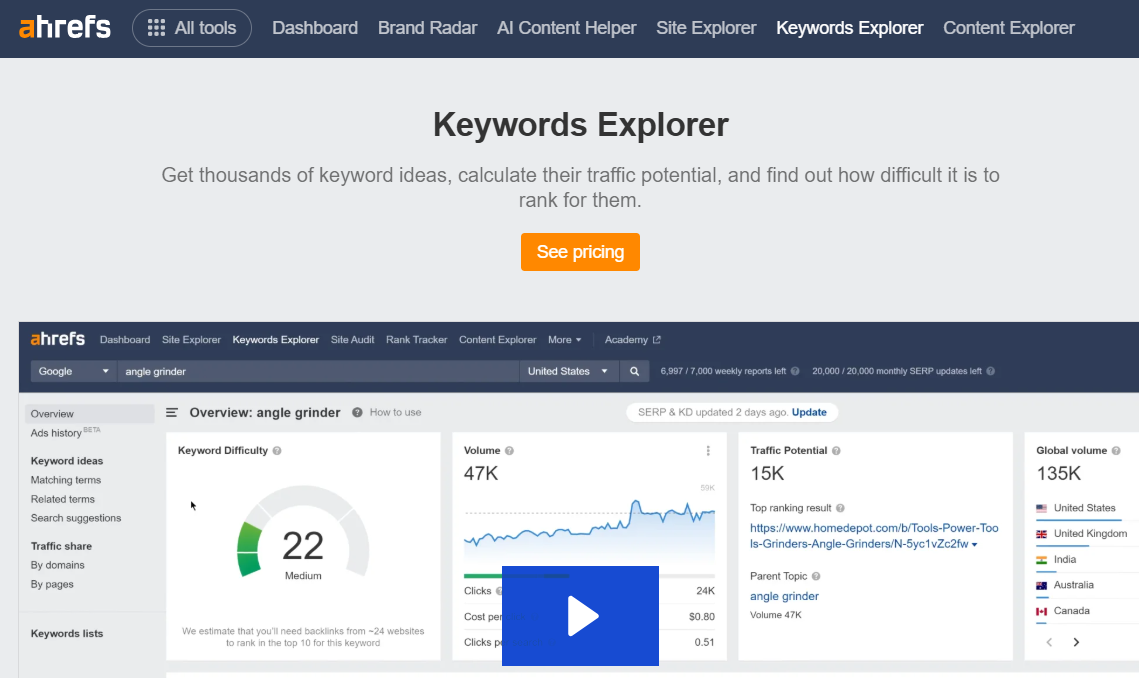Click the United Kingdom flag row
Viewport: 1139px width, 678px height.
(x=1082, y=533)
